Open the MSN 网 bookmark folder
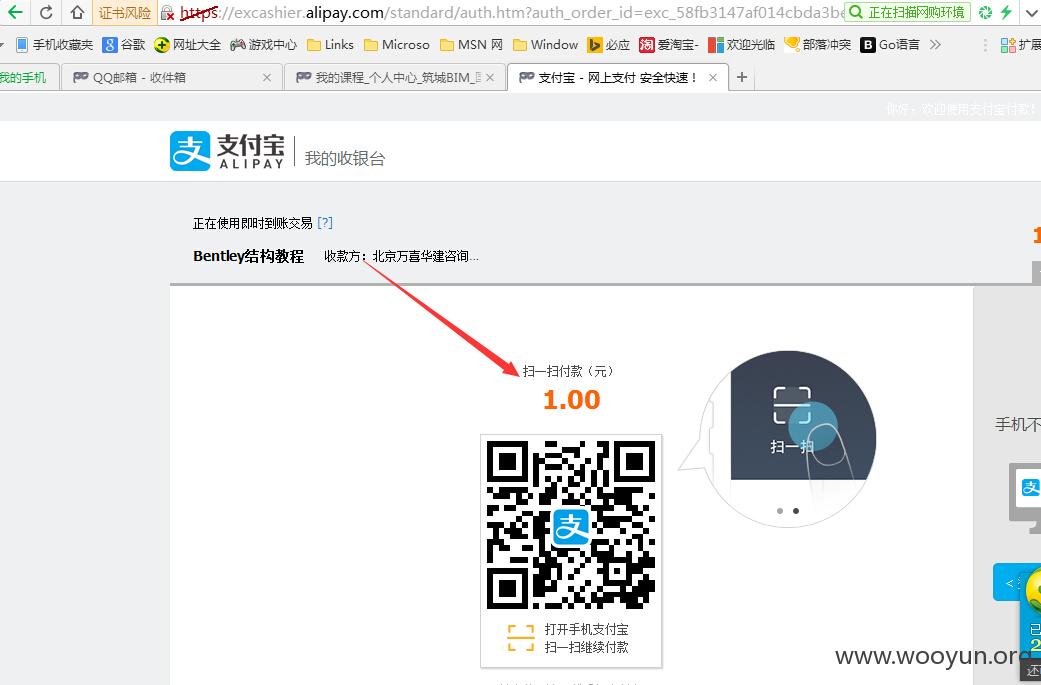The width and height of the screenshot is (1041, 685). 471,44
